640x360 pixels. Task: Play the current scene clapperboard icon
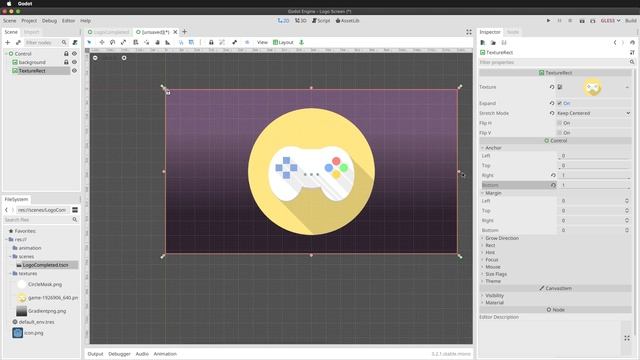582,20
